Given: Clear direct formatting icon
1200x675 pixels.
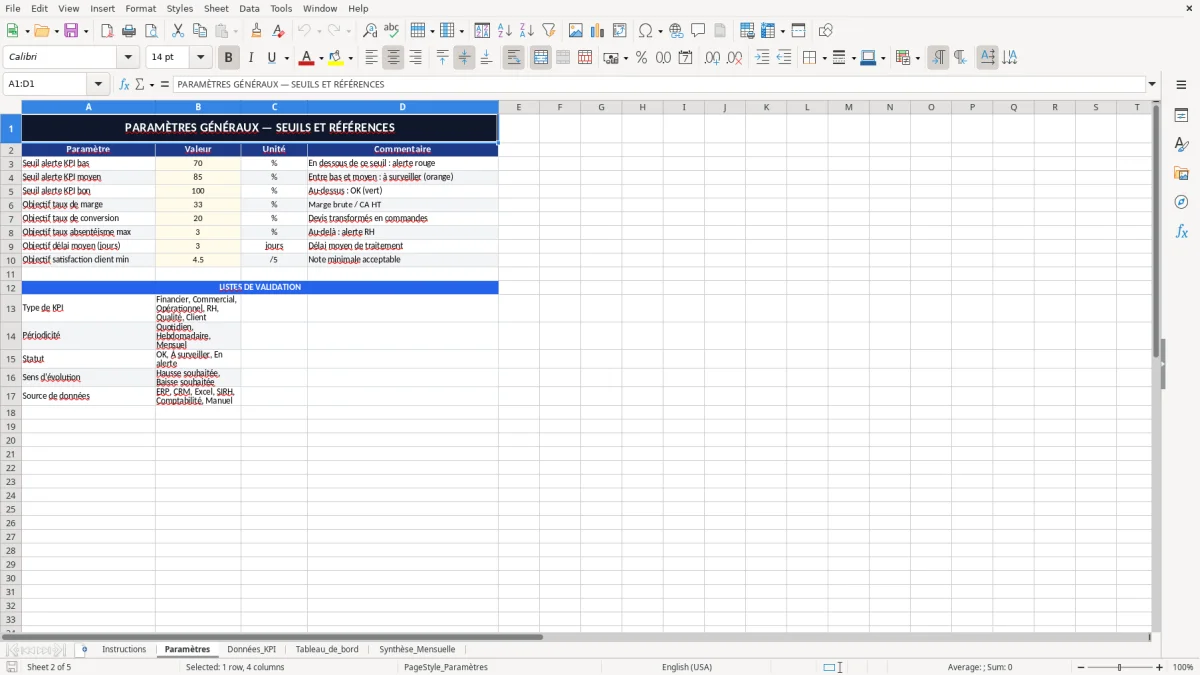Looking at the screenshot, I should [278, 31].
